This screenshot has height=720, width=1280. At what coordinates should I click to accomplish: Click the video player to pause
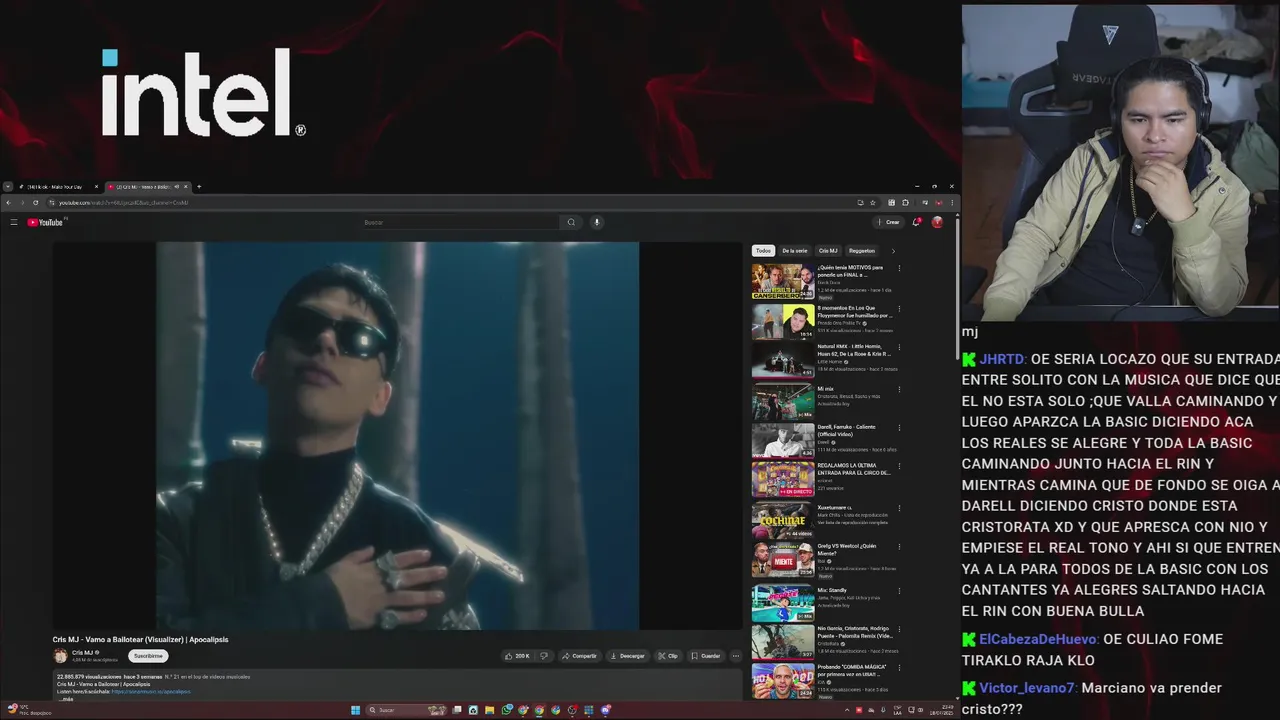click(397, 436)
